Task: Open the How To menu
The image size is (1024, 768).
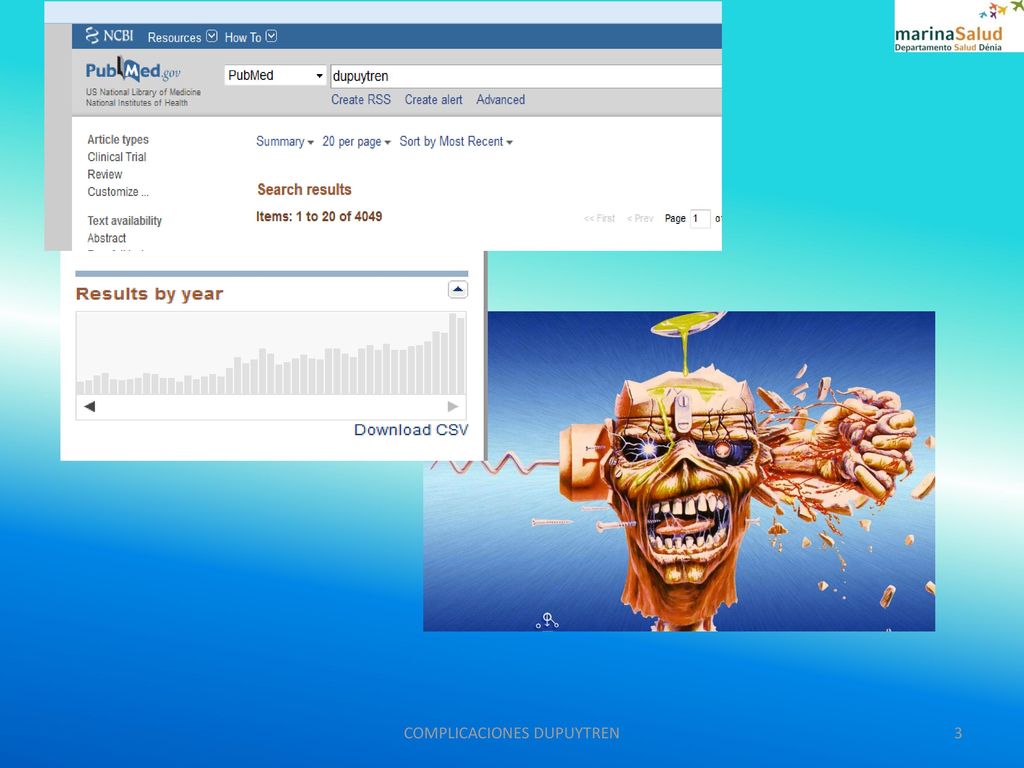Action: coord(251,37)
